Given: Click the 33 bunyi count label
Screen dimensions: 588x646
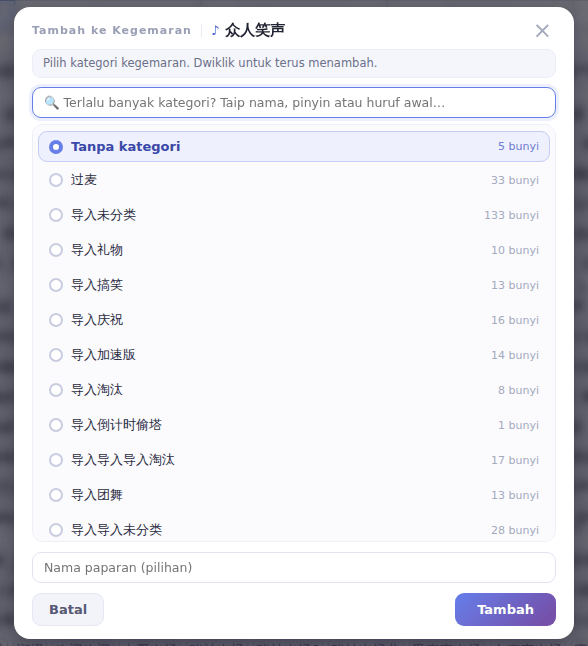Looking at the screenshot, I should (515, 180).
